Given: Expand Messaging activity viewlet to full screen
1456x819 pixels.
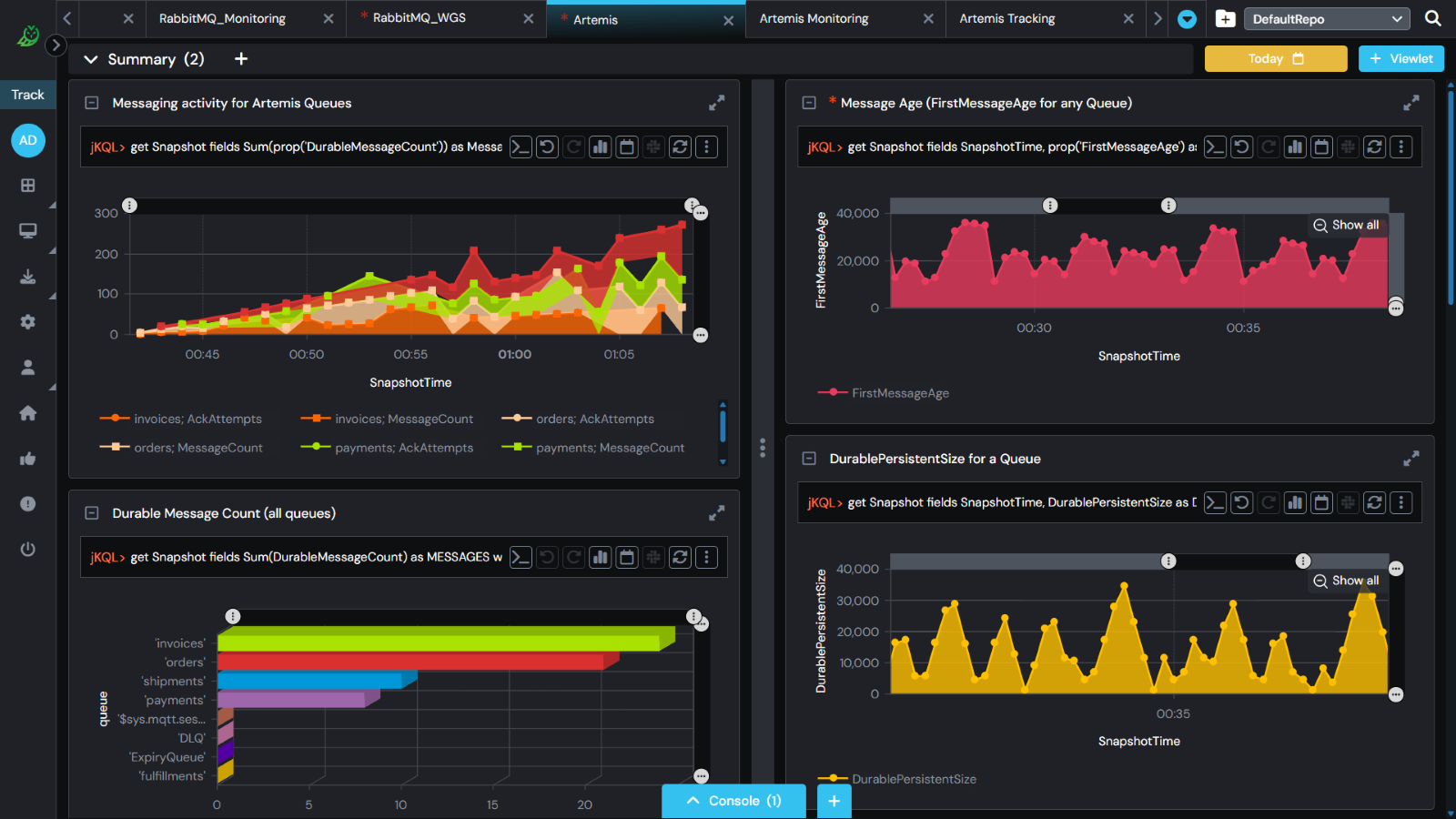Looking at the screenshot, I should pos(717,103).
